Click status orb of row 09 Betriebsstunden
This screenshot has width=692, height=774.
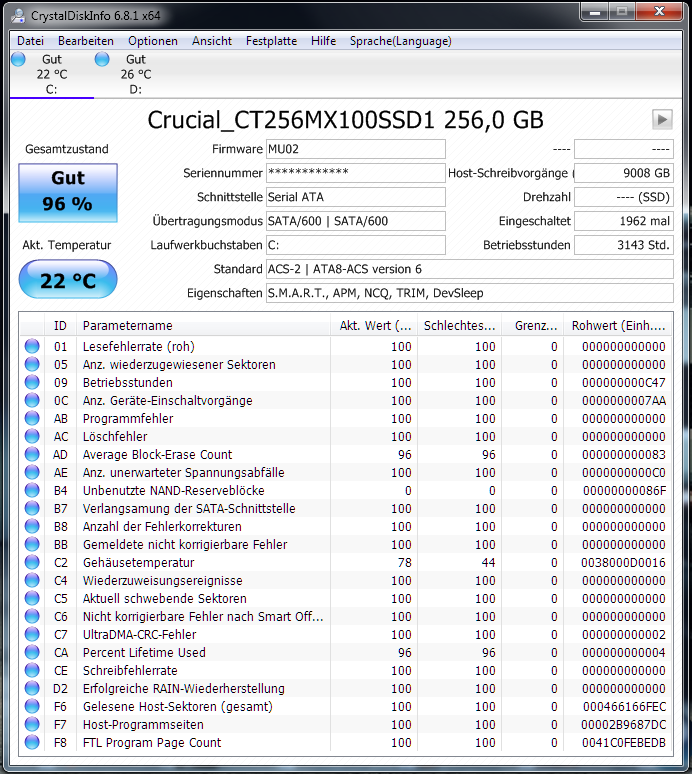(x=32, y=382)
